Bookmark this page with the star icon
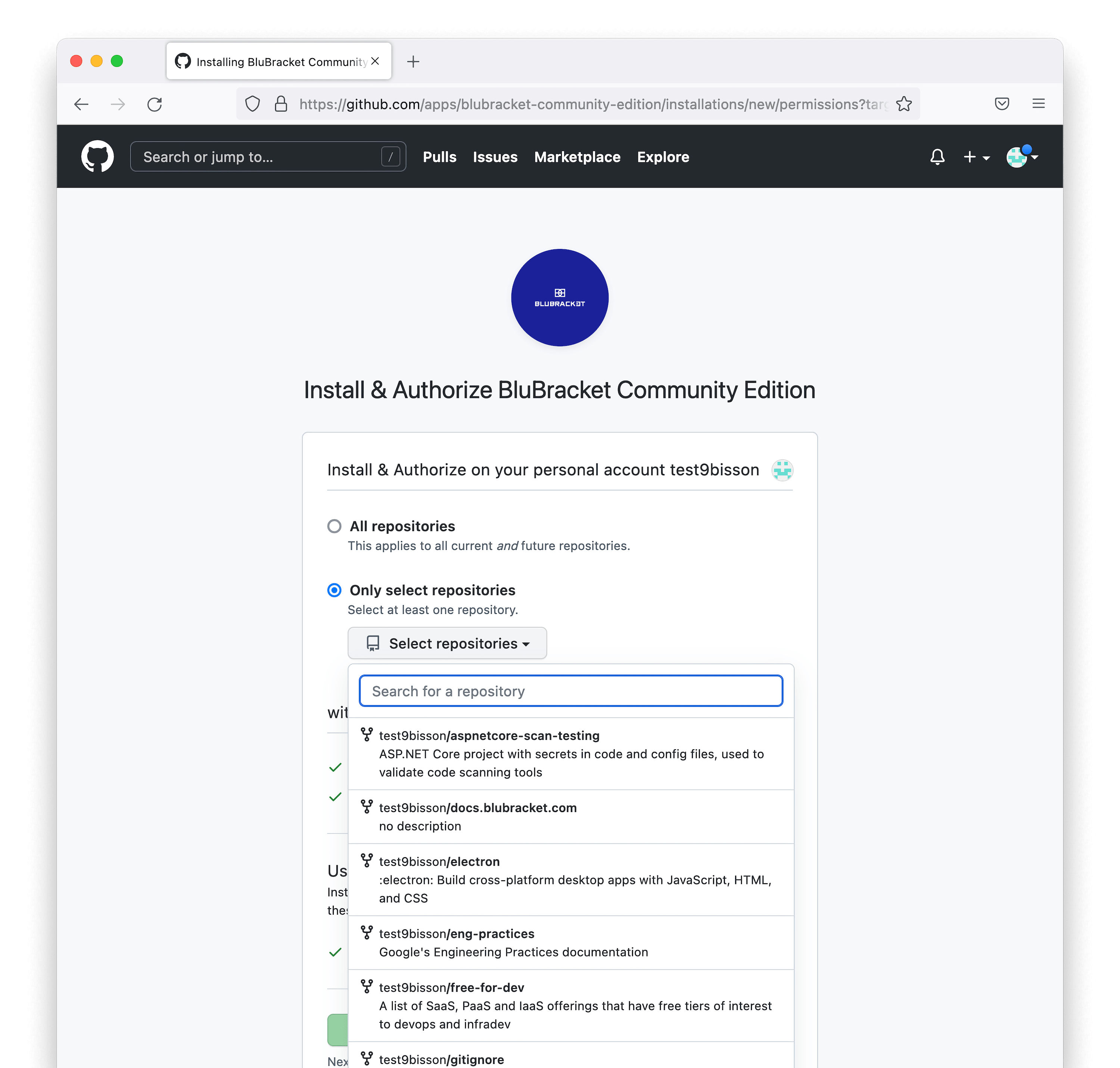Image resolution: width=1120 pixels, height=1068 pixels. pos(904,104)
